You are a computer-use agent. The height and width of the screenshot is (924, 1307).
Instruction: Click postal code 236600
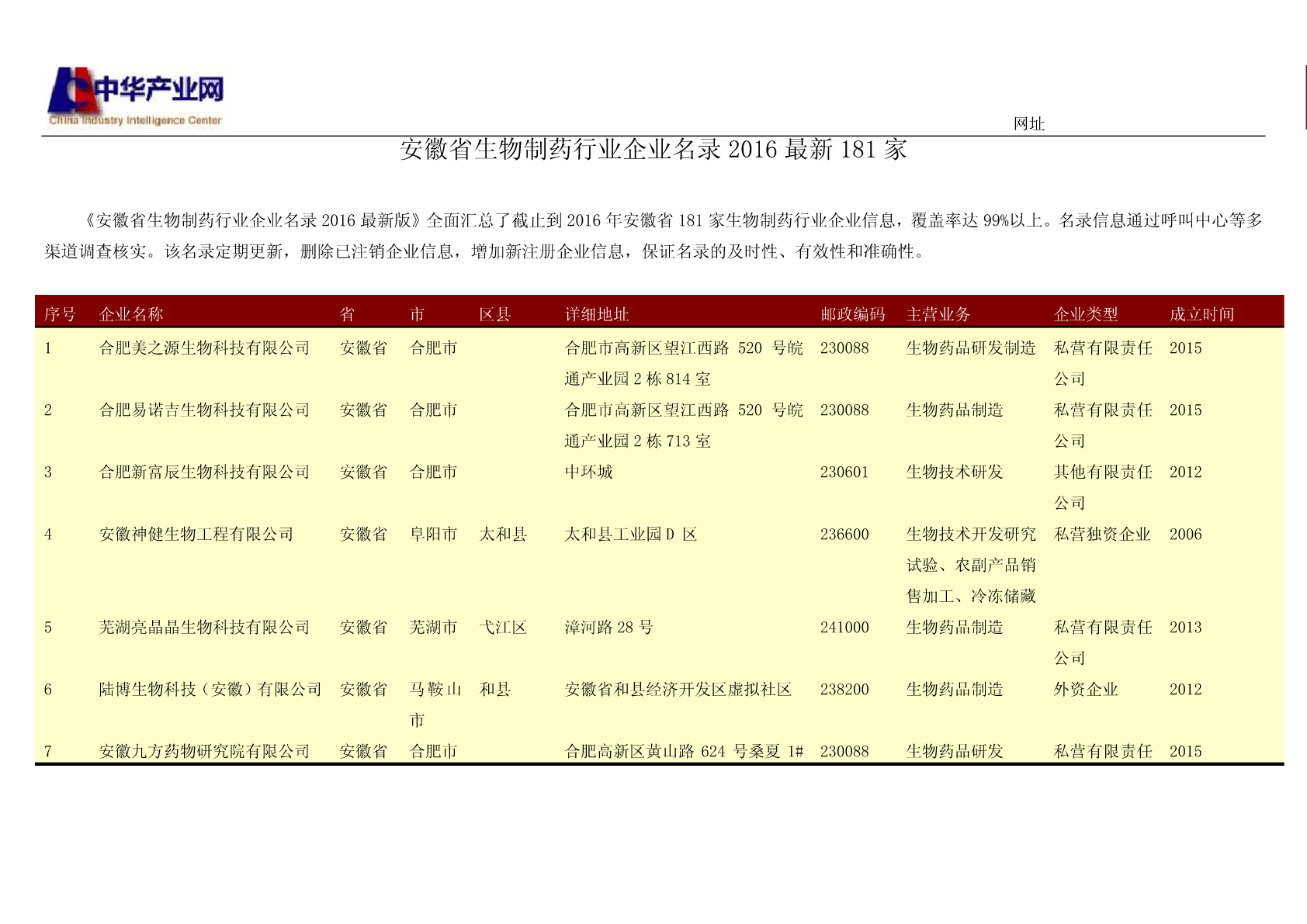pyautogui.click(x=844, y=535)
